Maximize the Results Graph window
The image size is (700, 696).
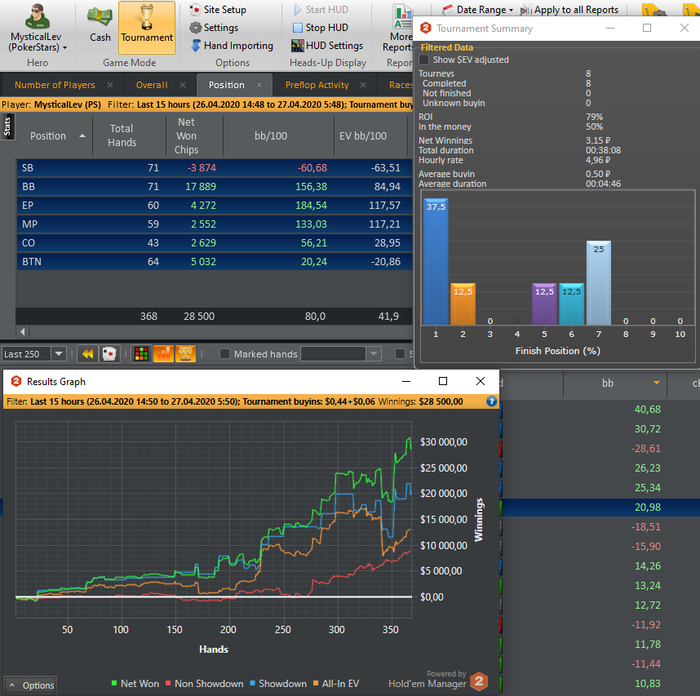[x=442, y=381]
